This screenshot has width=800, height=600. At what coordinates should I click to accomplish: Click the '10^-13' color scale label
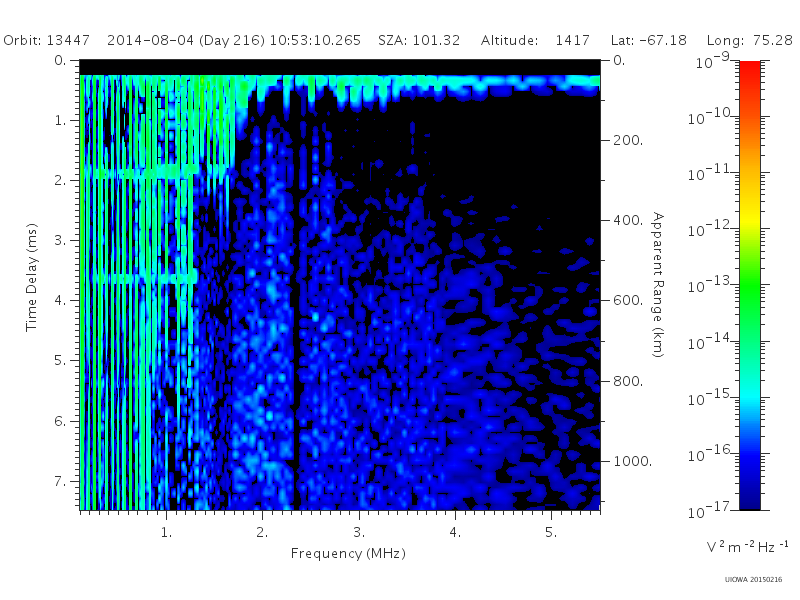710,285
